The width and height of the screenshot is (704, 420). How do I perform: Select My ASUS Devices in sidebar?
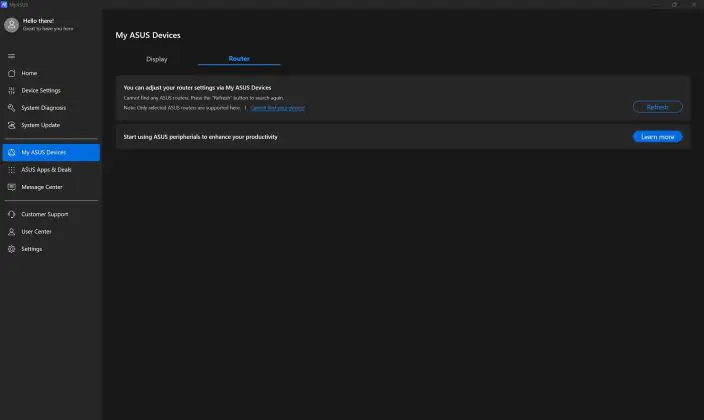(x=51, y=153)
